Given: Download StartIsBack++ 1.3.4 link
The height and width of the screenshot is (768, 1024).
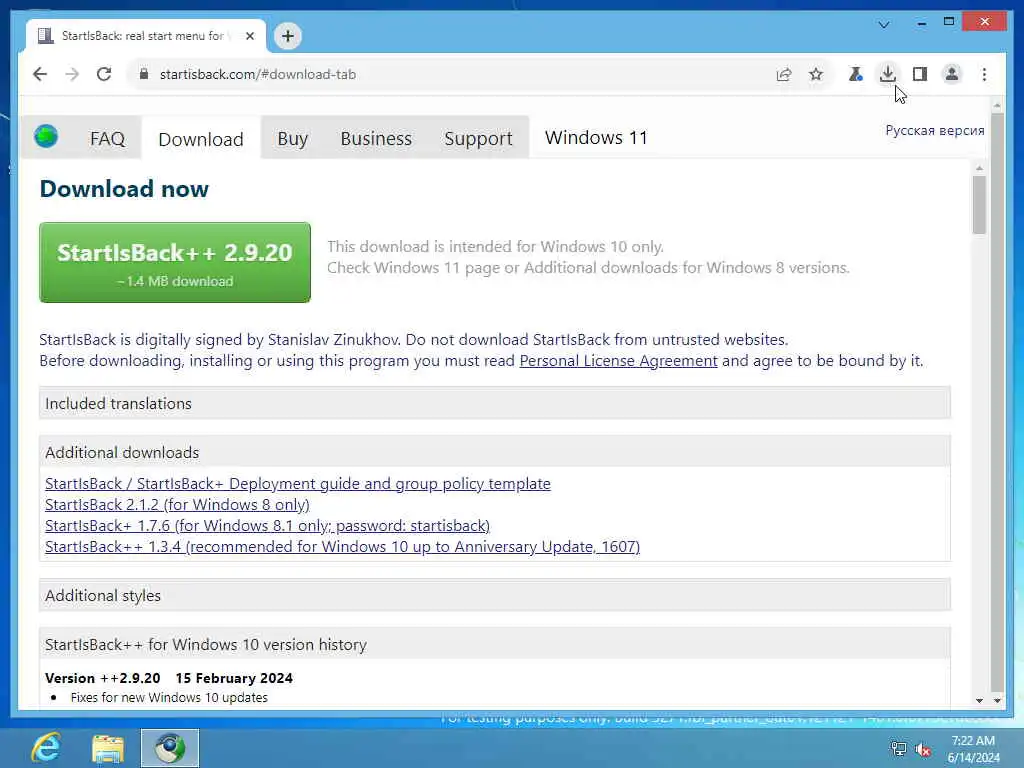Looking at the screenshot, I should point(342,546).
